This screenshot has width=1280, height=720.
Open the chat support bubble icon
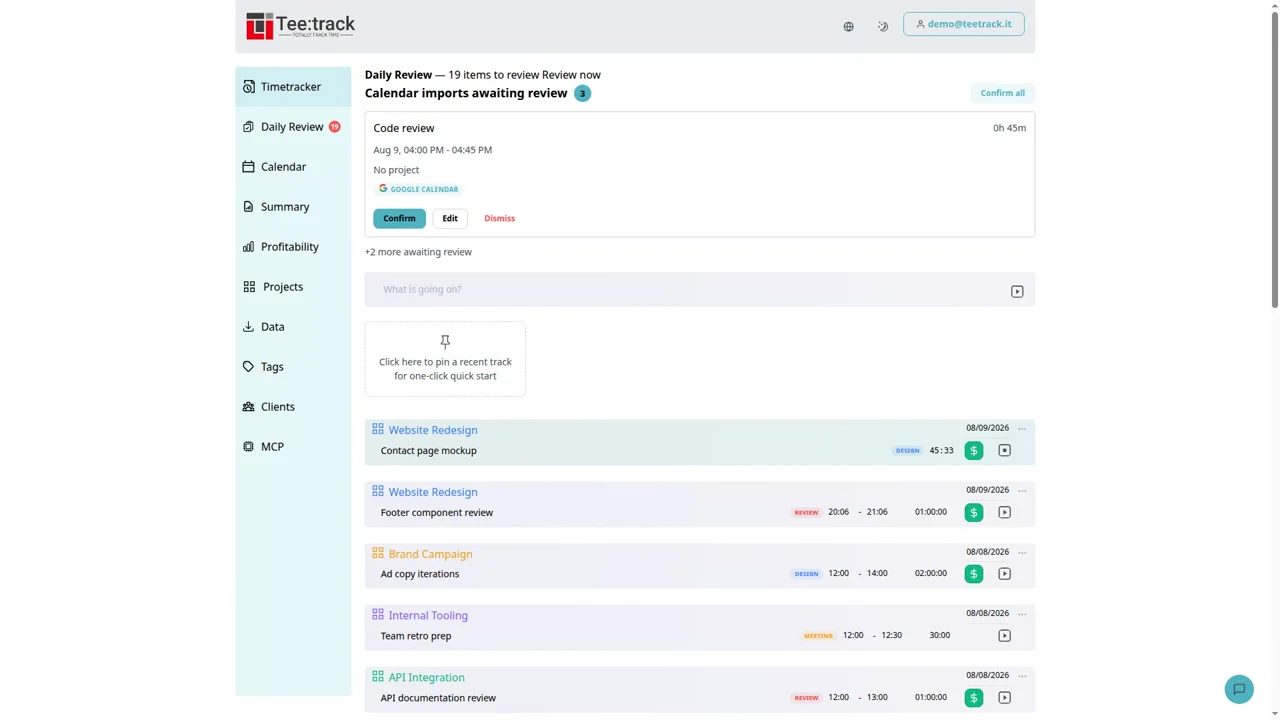click(x=1239, y=689)
